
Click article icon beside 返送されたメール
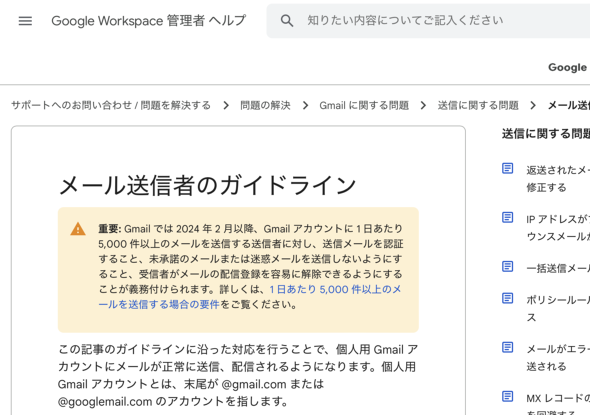[508, 168]
